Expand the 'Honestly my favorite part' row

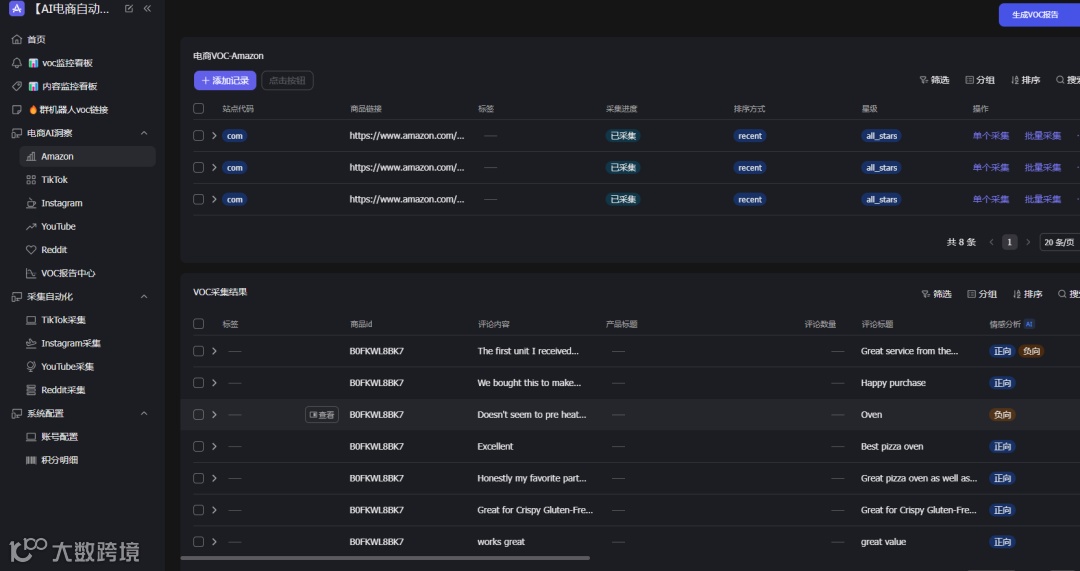(x=214, y=478)
